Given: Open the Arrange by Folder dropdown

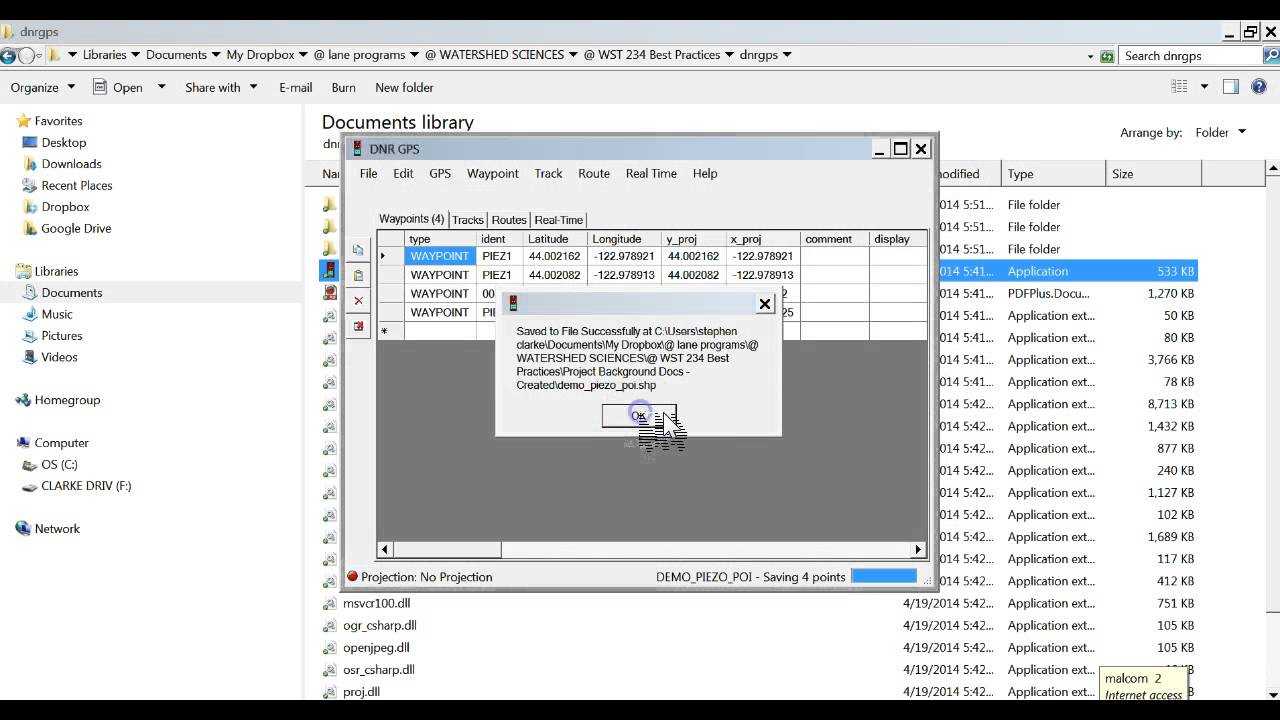Looking at the screenshot, I should click(1221, 132).
